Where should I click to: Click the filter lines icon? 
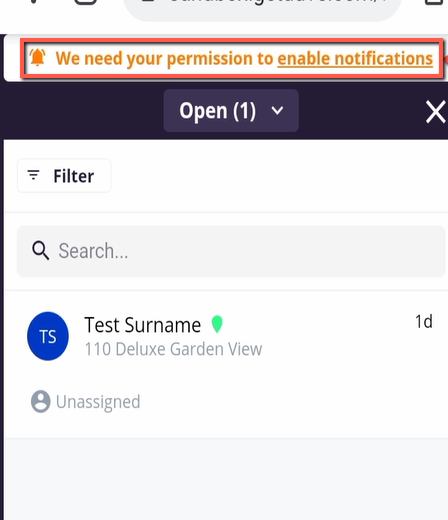click(x=33, y=175)
